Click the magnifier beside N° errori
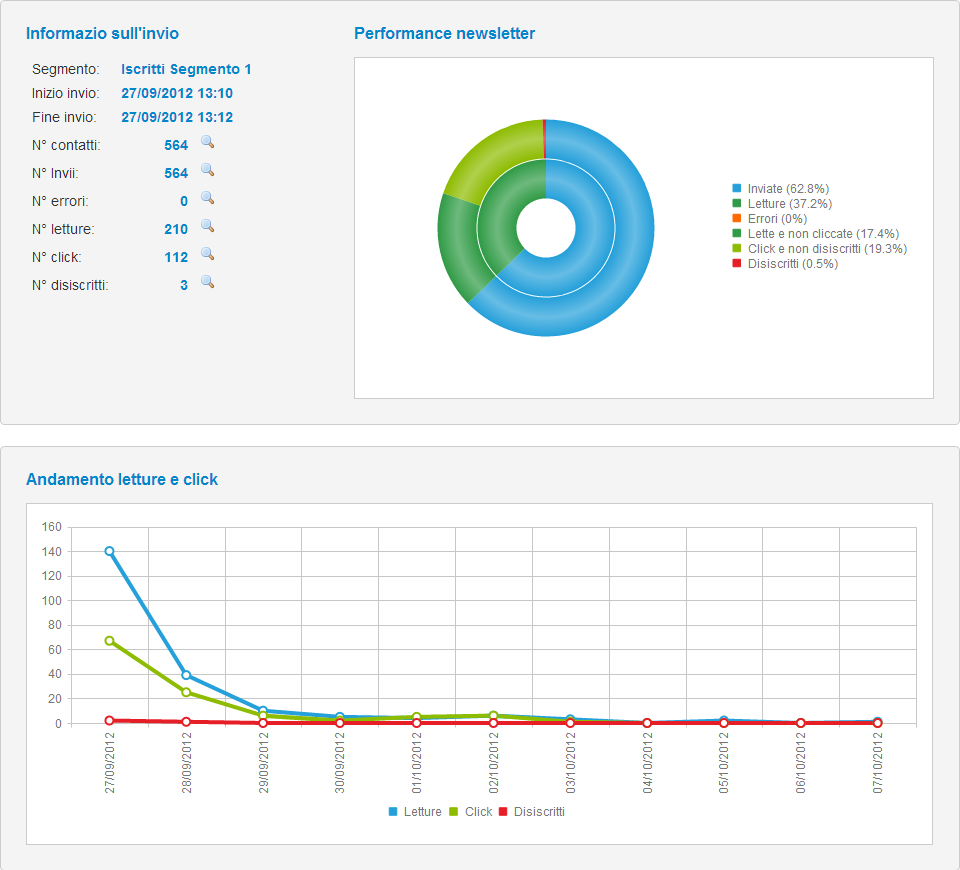This screenshot has height=870, width=960. (208, 198)
